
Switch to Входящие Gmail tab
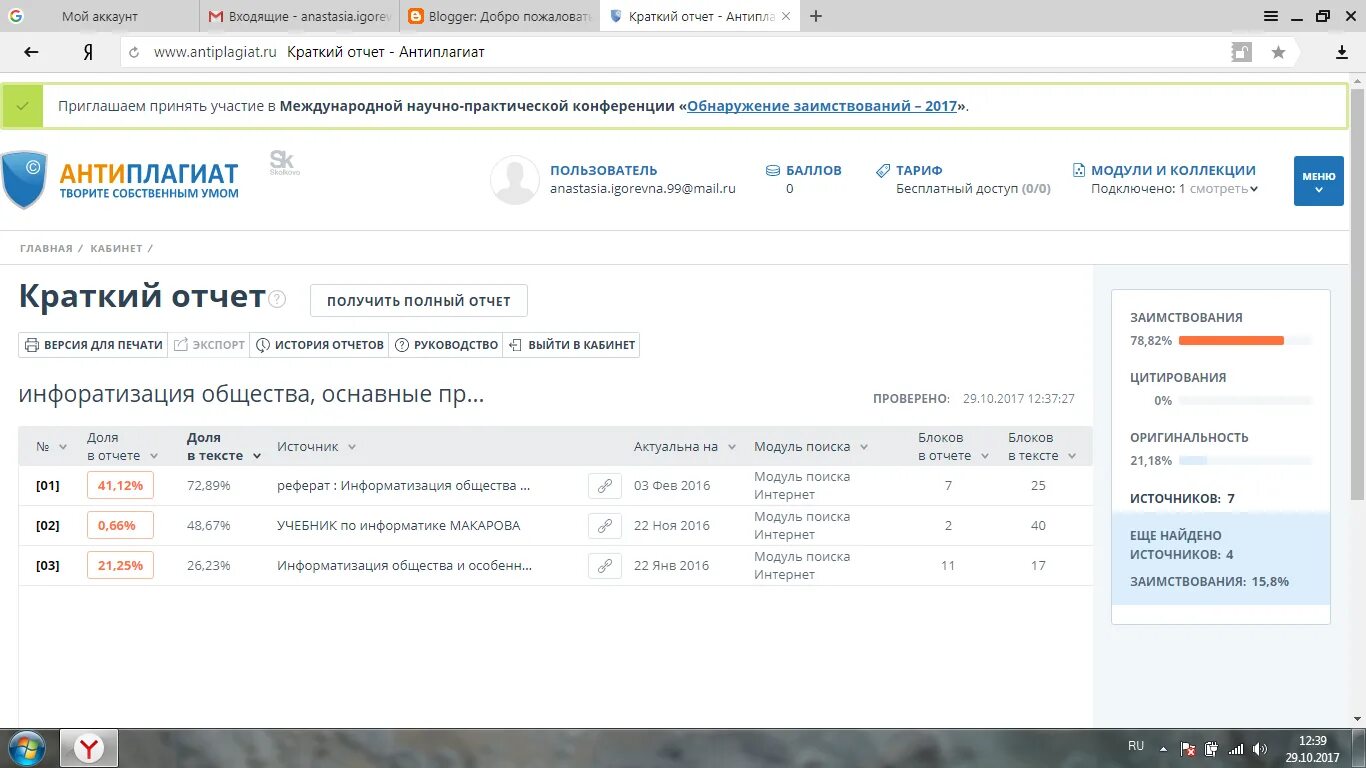tap(299, 16)
